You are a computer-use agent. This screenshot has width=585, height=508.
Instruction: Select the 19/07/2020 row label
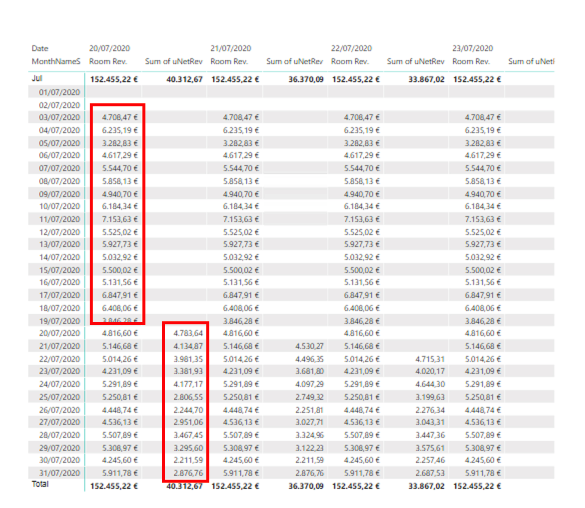click(x=59, y=321)
